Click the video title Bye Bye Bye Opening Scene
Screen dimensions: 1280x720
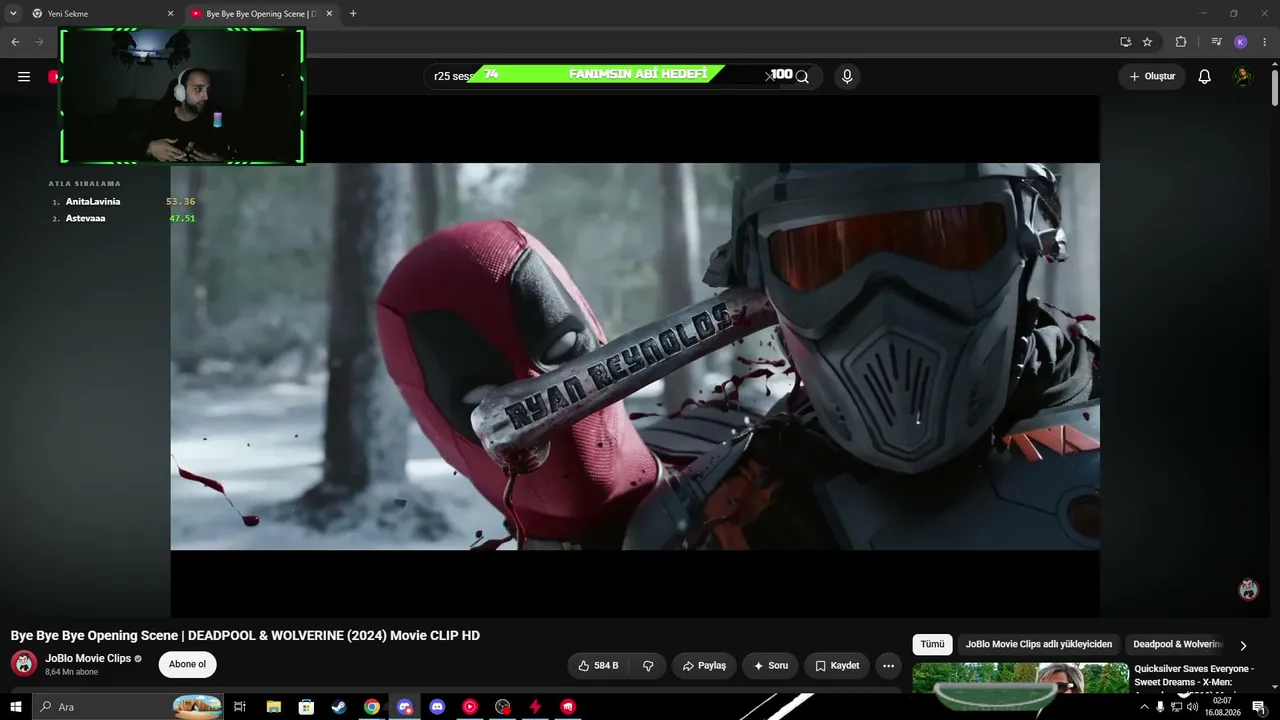point(245,636)
